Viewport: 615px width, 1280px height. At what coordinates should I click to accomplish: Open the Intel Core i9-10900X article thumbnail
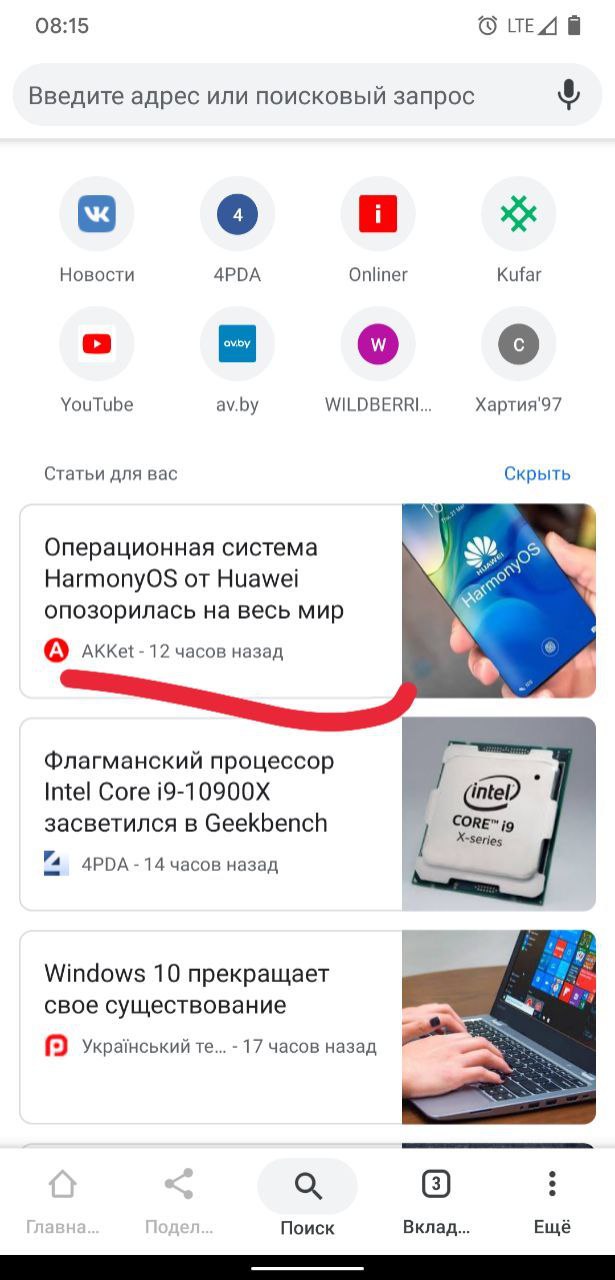tap(499, 814)
